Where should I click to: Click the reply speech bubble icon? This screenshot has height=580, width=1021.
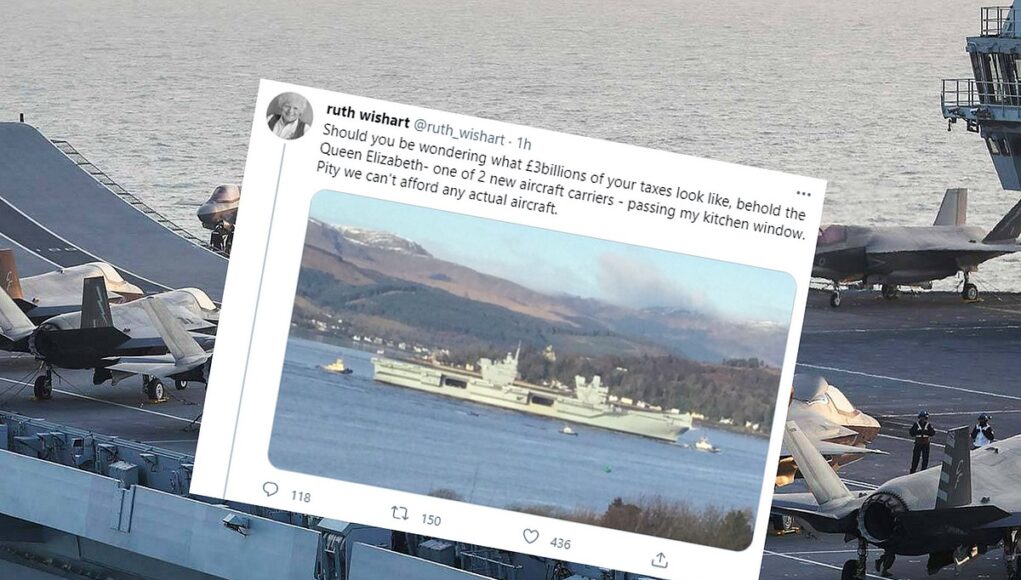point(270,489)
